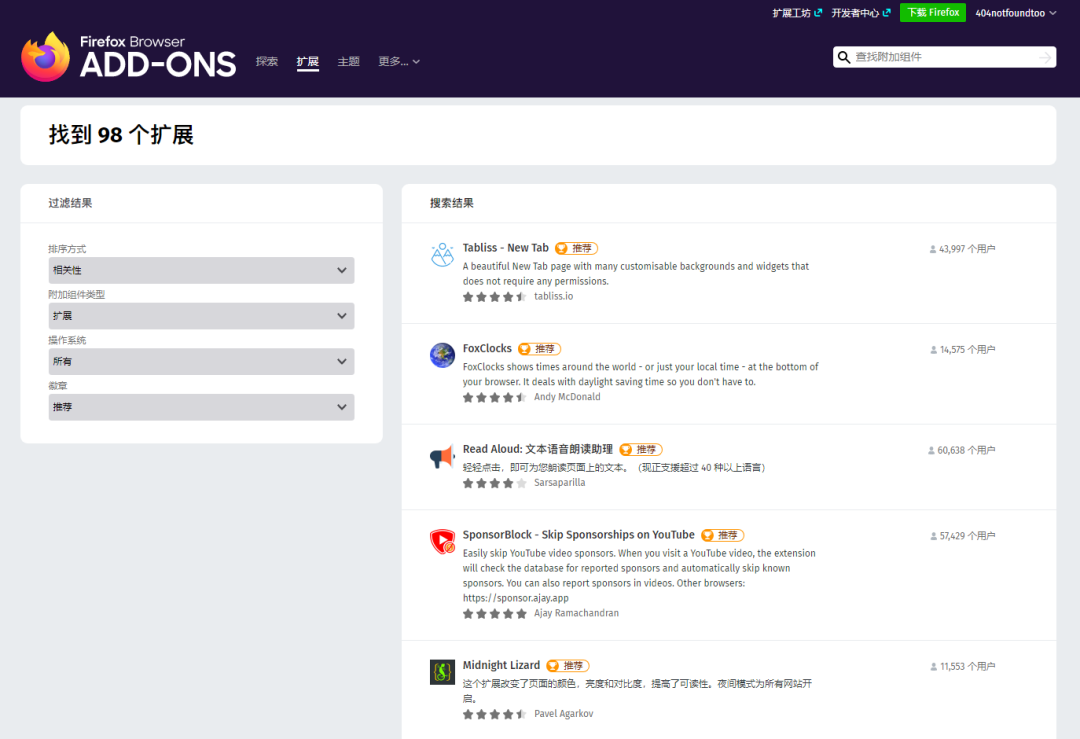Click the 43,997 users count
This screenshot has height=739, width=1080.
(x=962, y=249)
